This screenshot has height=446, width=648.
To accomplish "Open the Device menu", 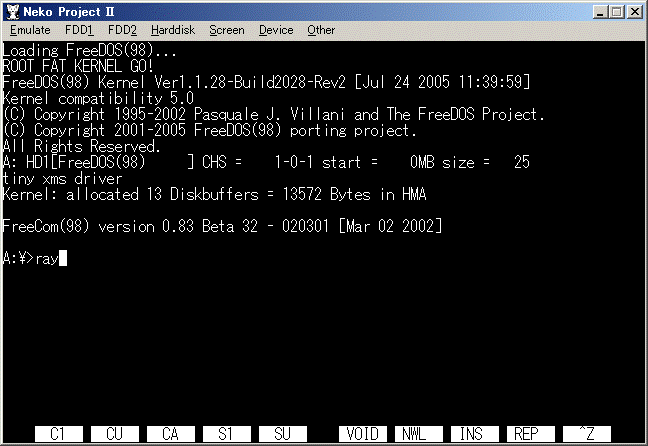I will (276, 30).
